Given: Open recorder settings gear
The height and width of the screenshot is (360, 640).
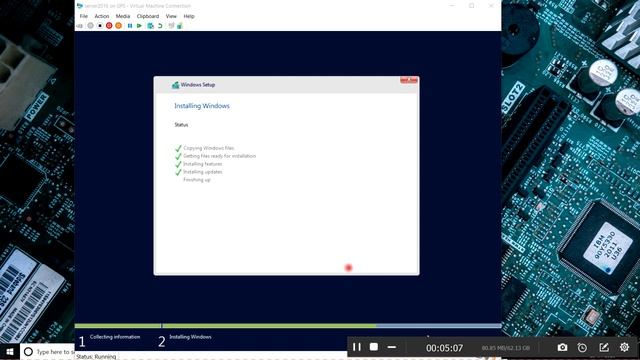Looking at the screenshot, I should tap(624, 347).
